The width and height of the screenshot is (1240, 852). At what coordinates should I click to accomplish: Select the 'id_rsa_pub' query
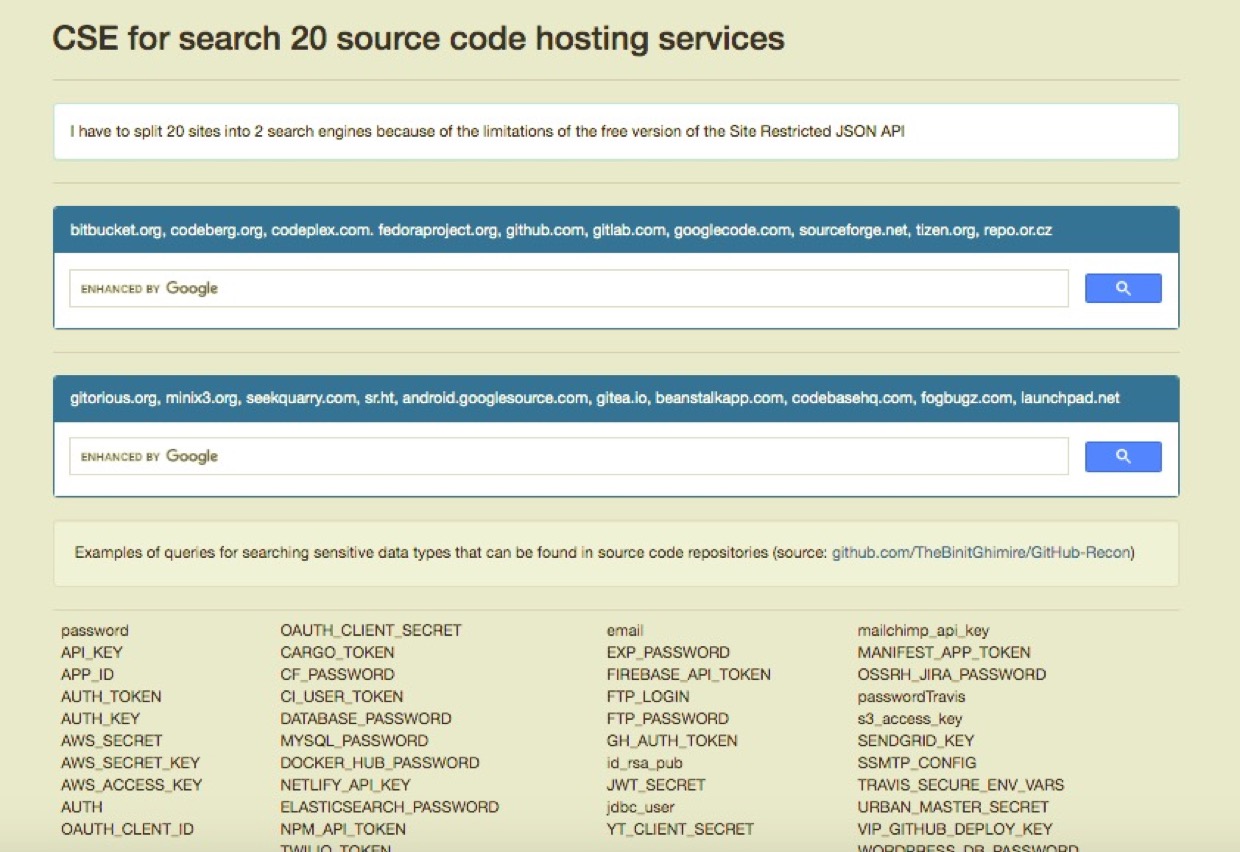[645, 762]
